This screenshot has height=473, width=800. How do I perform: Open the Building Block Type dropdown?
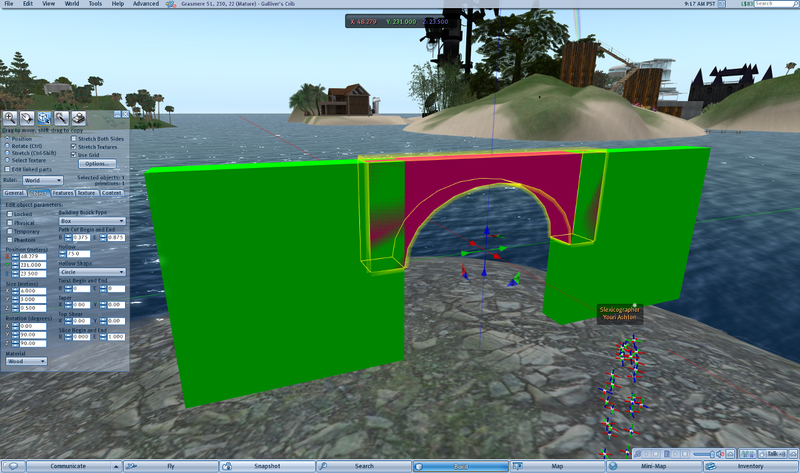pyautogui.click(x=92, y=221)
